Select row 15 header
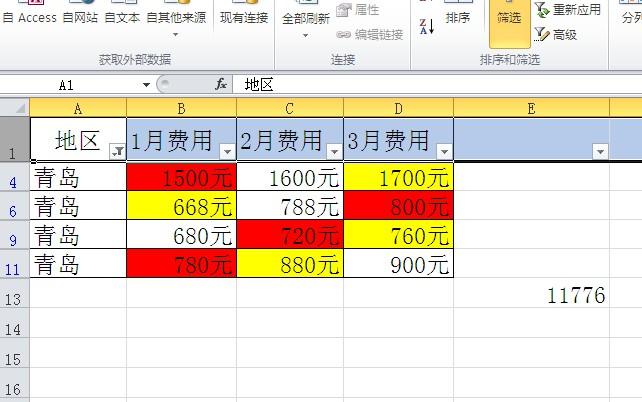 pyautogui.click(x=14, y=353)
